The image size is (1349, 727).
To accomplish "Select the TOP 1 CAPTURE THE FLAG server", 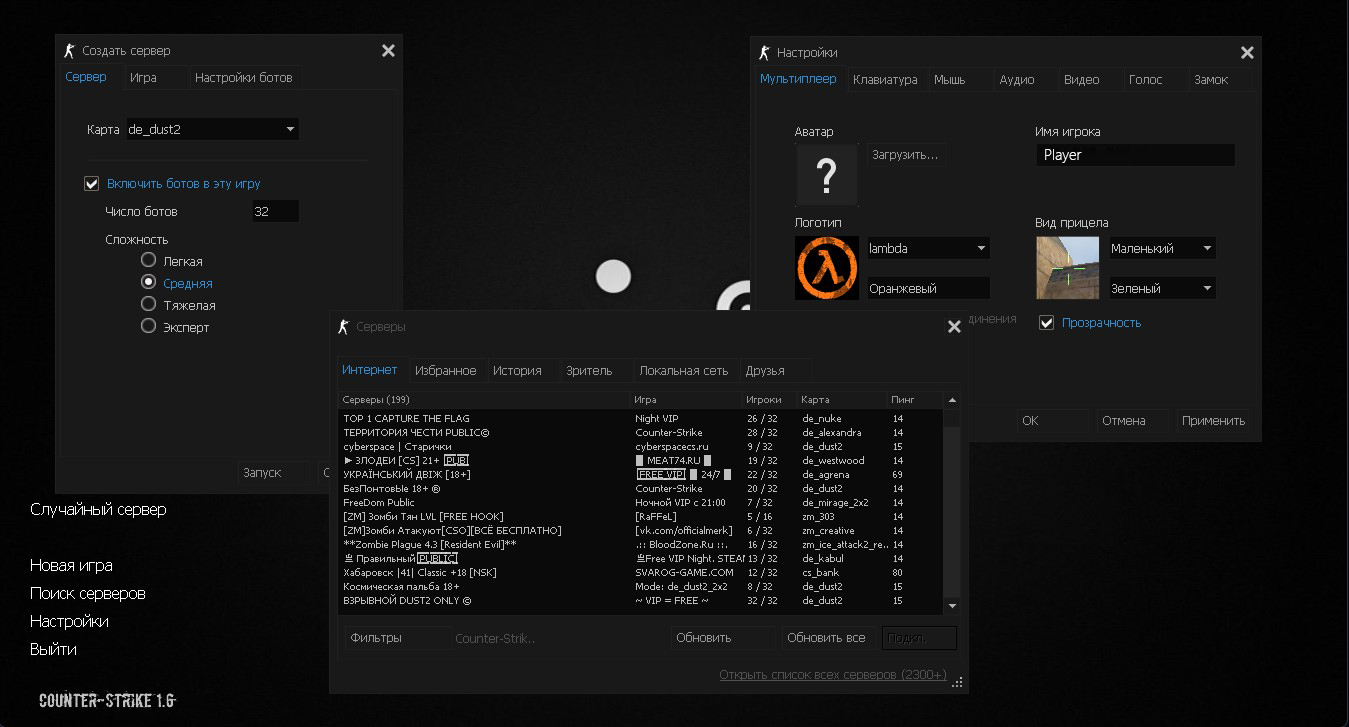I will coord(640,419).
